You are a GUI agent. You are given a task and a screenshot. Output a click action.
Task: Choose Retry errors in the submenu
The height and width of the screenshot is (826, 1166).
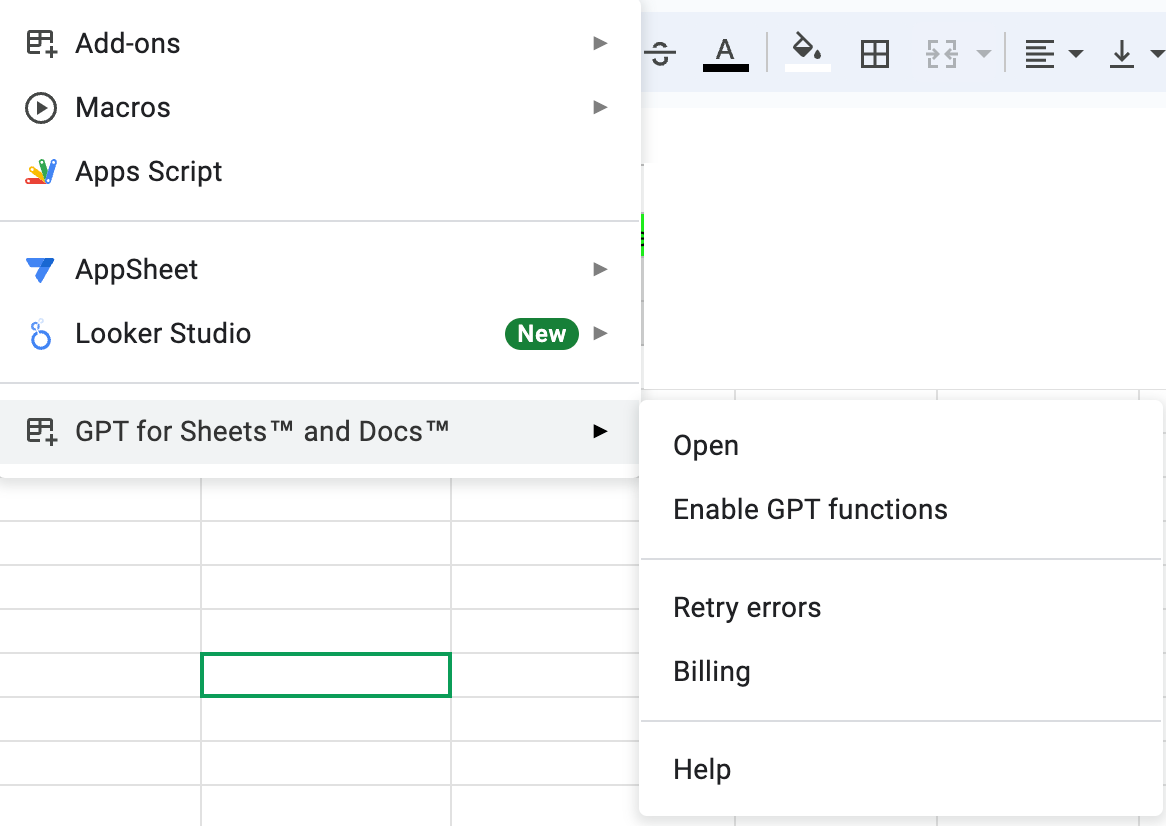pyautogui.click(x=901, y=607)
